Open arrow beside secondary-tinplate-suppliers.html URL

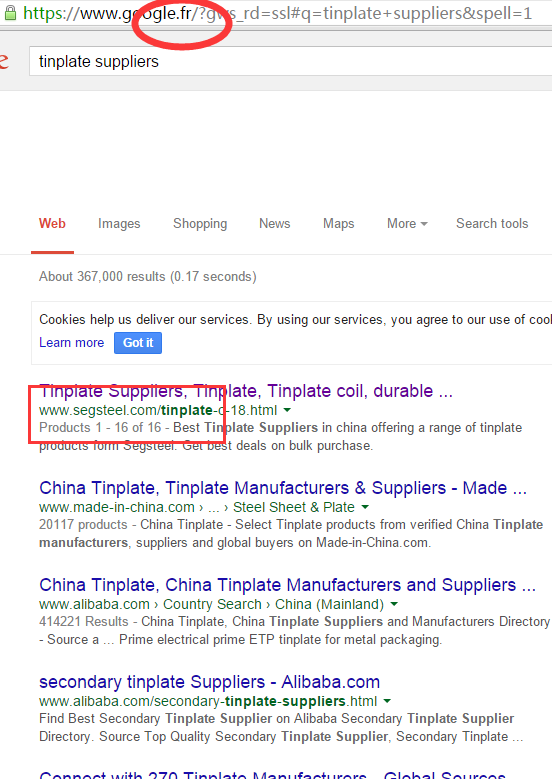(x=387, y=701)
